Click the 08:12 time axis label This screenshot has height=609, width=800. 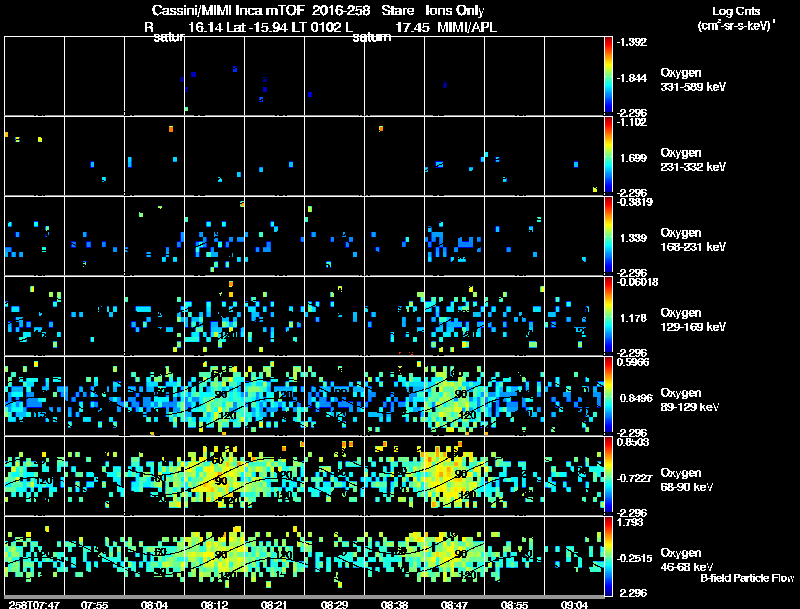click(214, 605)
